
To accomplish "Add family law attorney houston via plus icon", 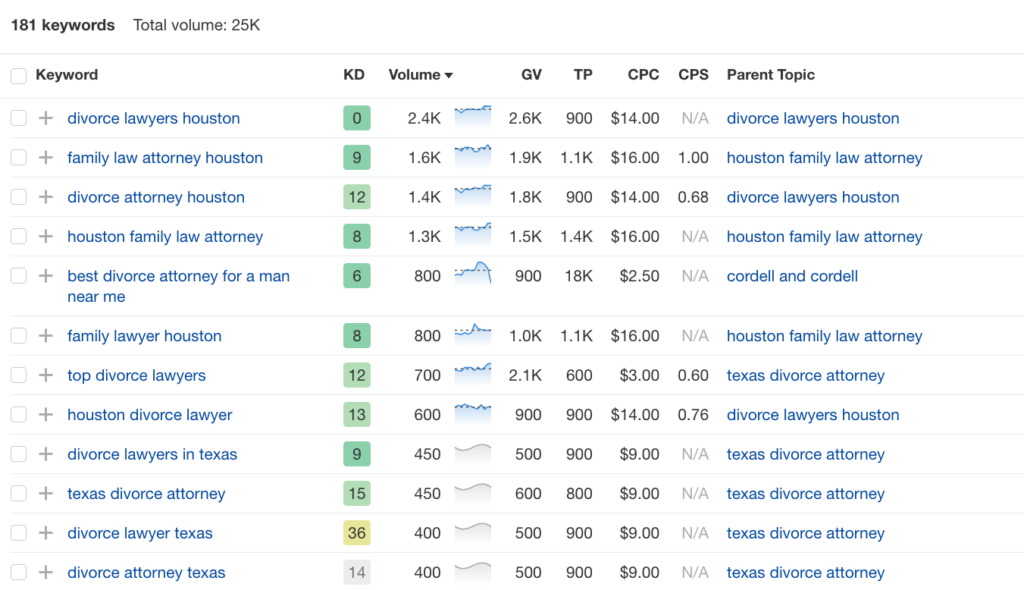I will pos(45,158).
